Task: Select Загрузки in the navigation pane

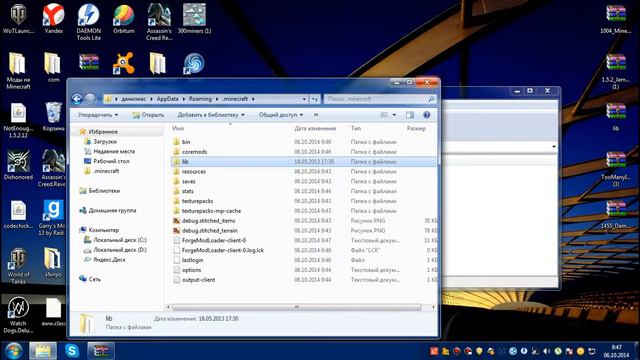Action: [105, 141]
